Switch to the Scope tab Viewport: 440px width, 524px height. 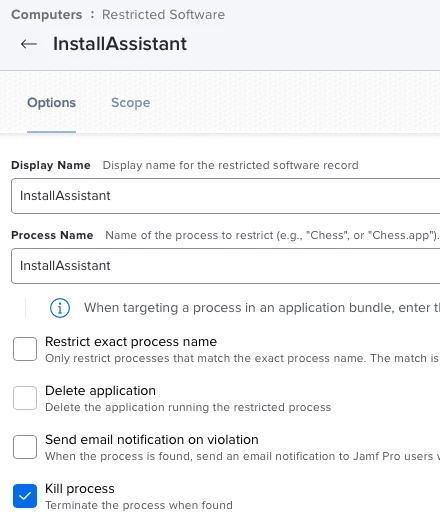coord(131,103)
